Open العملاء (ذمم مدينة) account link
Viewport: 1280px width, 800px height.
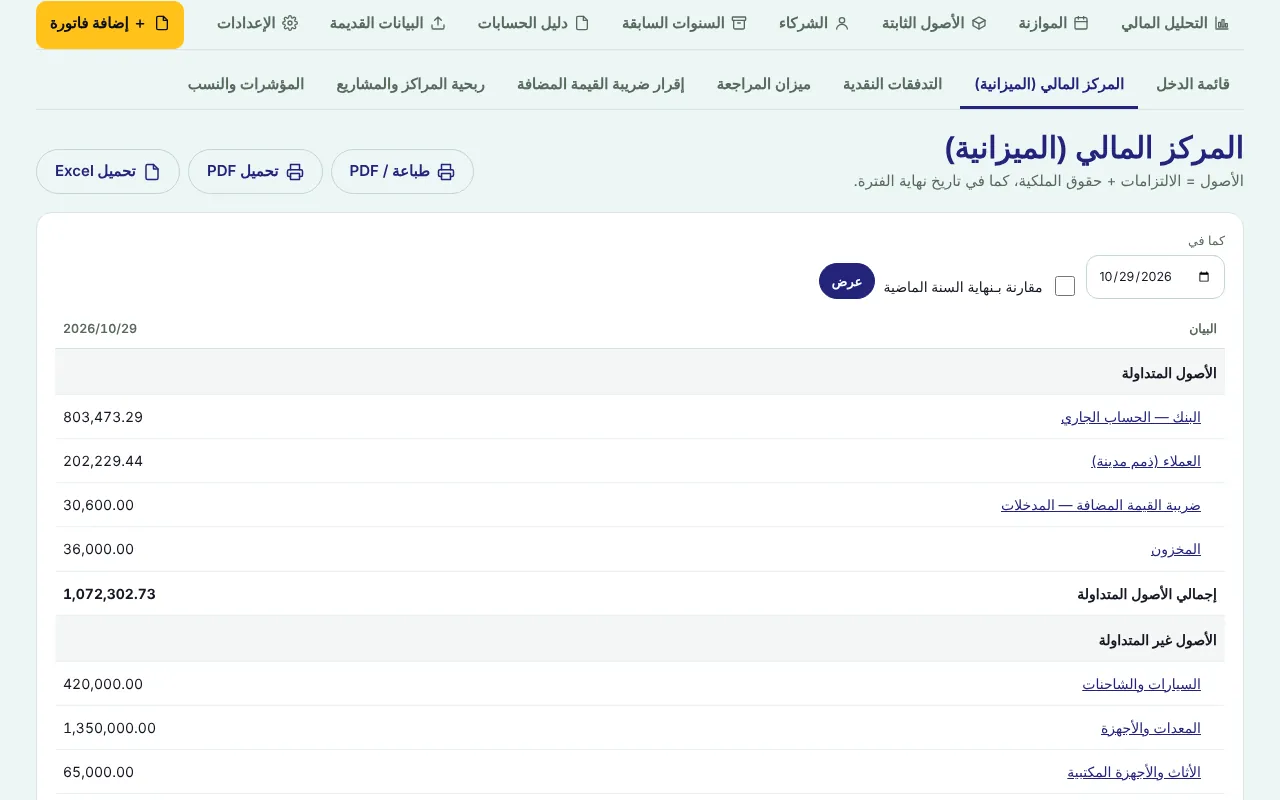(x=1146, y=461)
